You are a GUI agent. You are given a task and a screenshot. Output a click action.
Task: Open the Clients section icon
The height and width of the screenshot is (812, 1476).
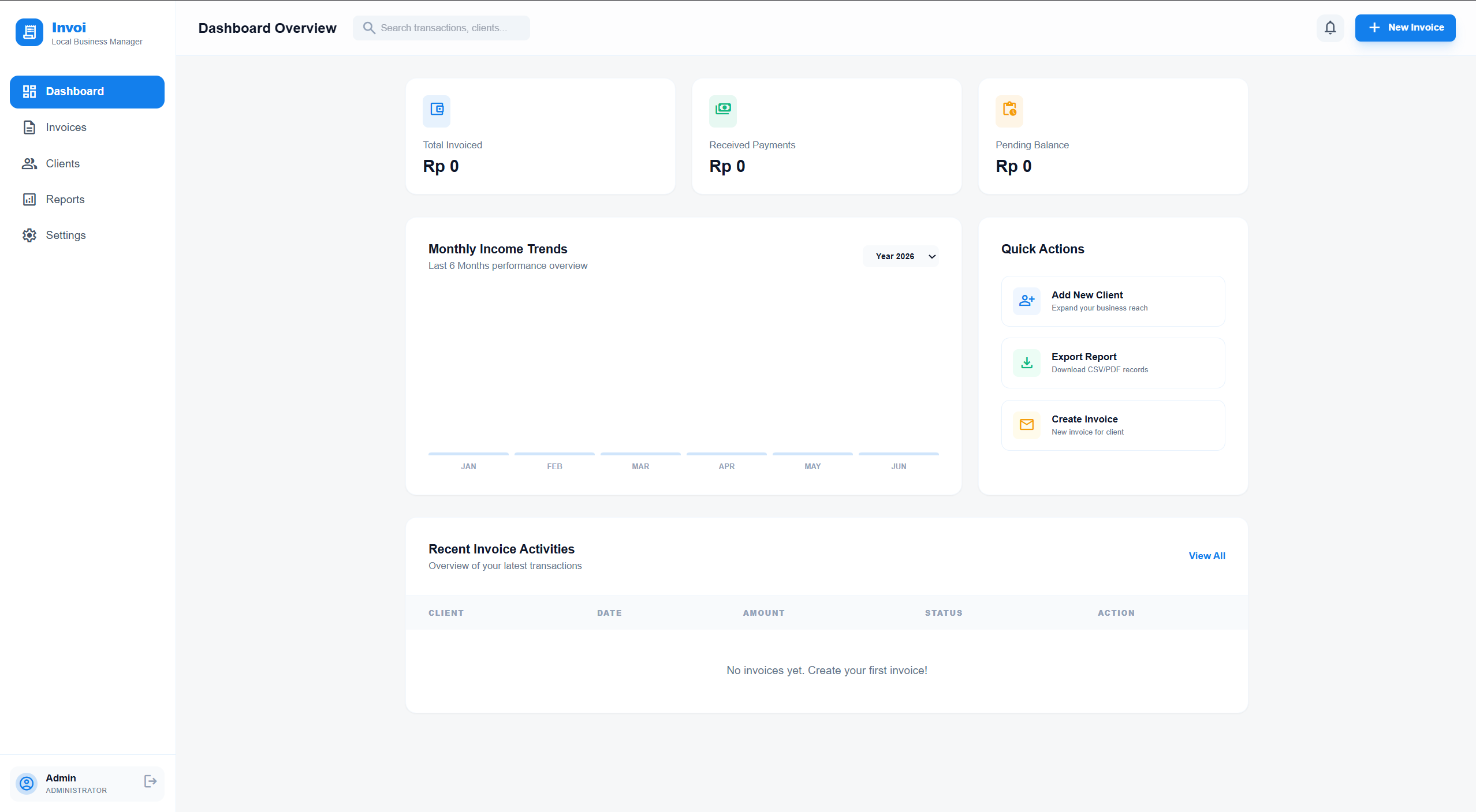[x=29, y=163]
